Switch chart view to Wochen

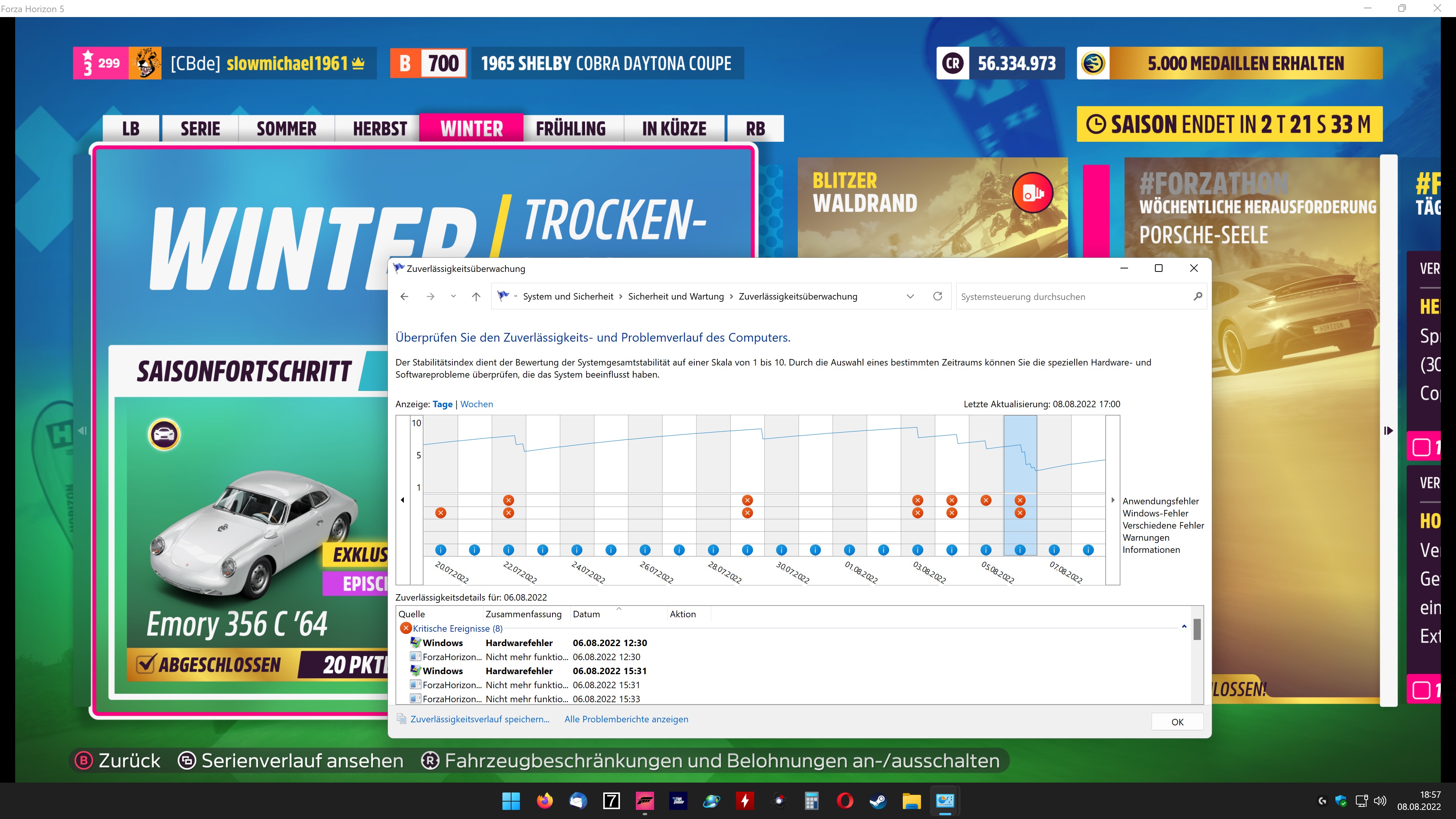tap(476, 404)
